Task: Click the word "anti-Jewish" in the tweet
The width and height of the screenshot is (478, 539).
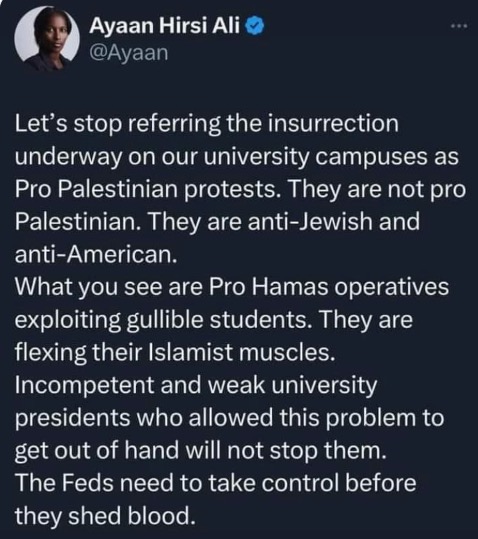Action: [x=310, y=222]
